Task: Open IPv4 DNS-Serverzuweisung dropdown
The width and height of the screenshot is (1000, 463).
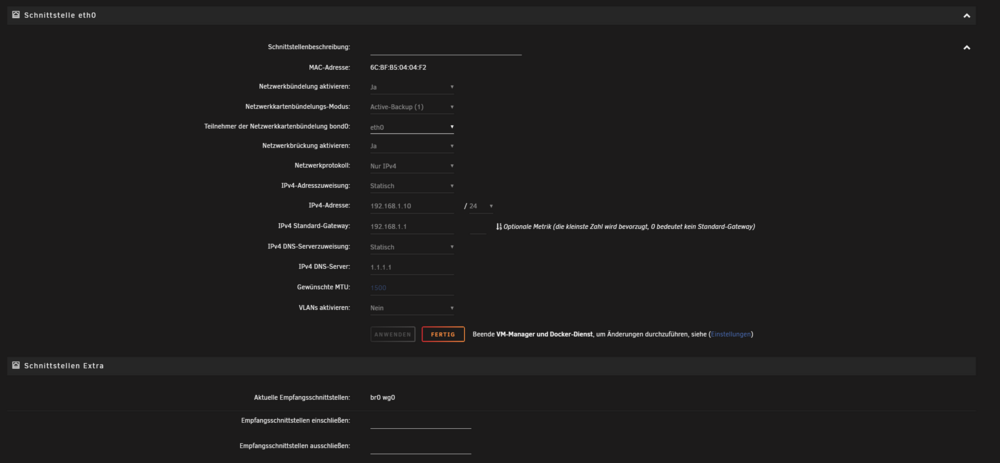Action: coord(412,247)
